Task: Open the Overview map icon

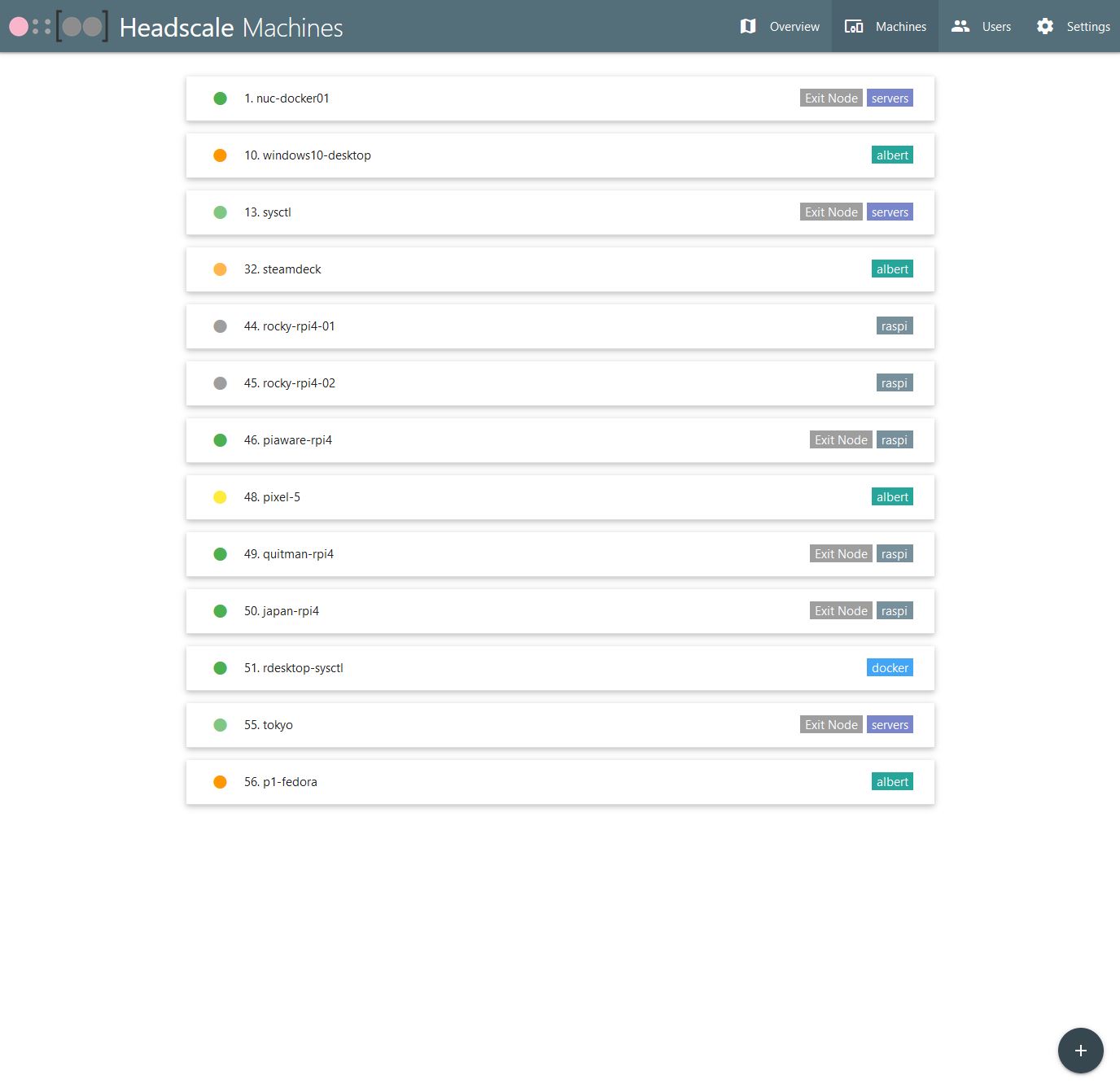Action: pos(748,26)
